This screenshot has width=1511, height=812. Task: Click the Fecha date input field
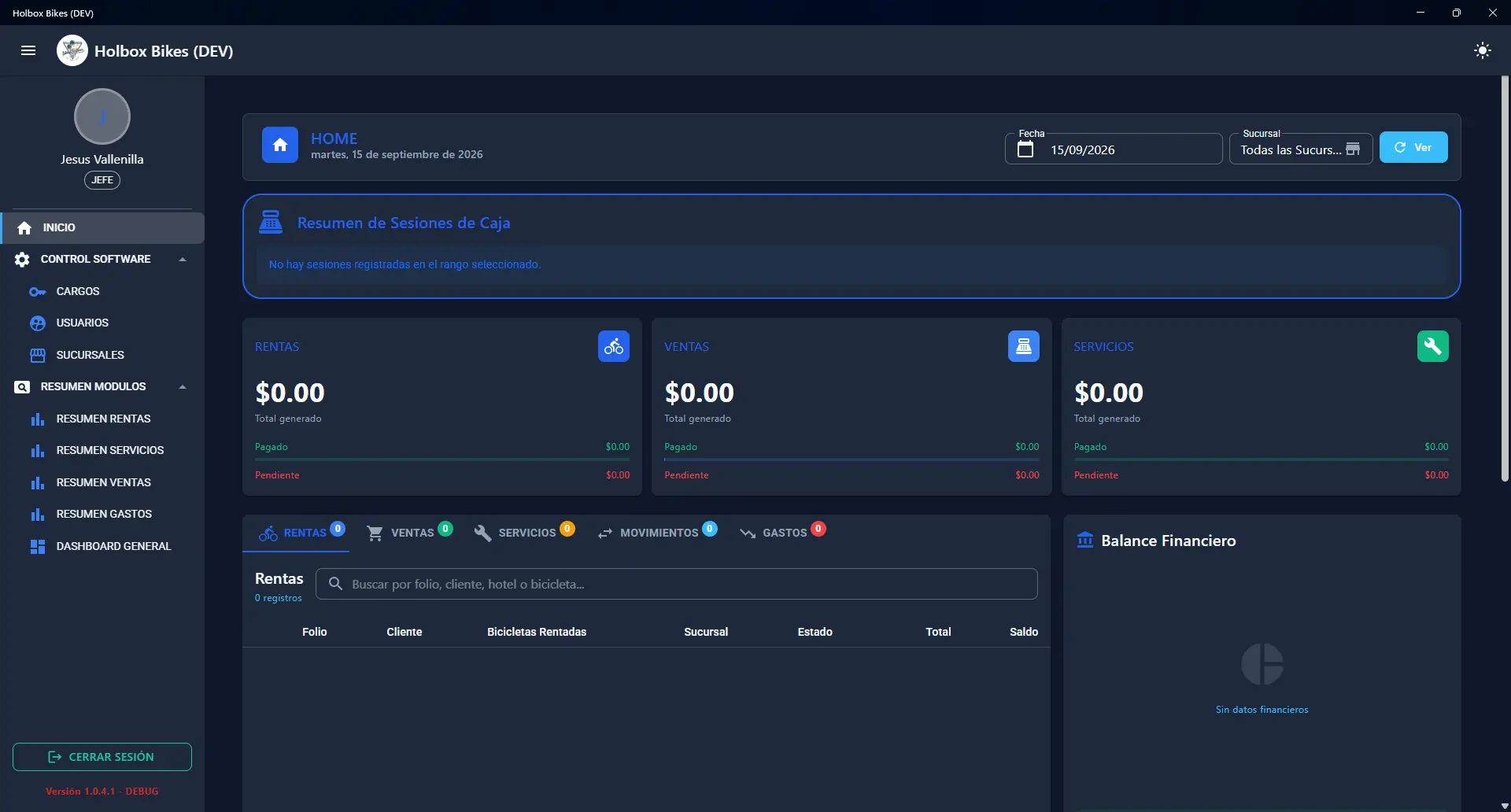1114,149
